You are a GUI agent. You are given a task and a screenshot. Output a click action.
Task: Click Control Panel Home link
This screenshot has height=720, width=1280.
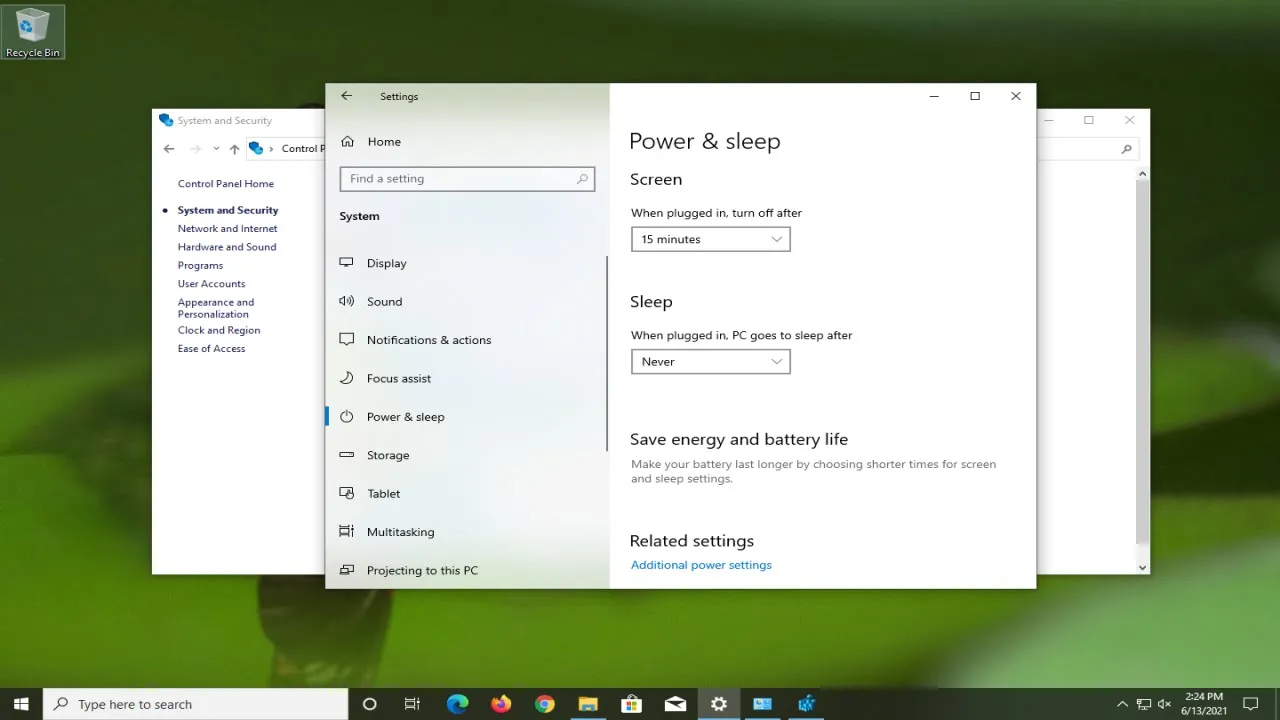click(x=226, y=184)
